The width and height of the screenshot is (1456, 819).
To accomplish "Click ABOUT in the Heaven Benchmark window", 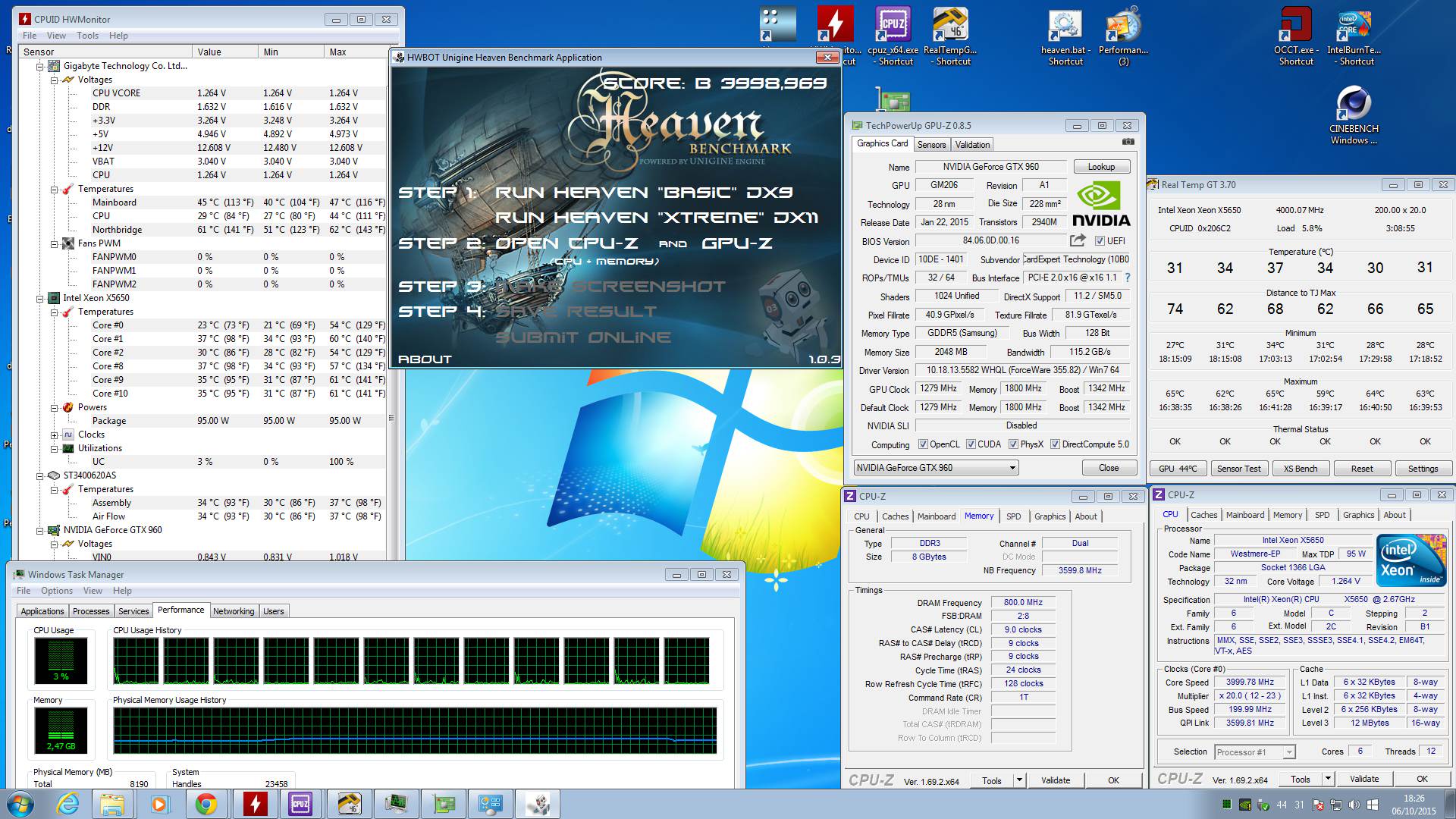I will tap(425, 359).
